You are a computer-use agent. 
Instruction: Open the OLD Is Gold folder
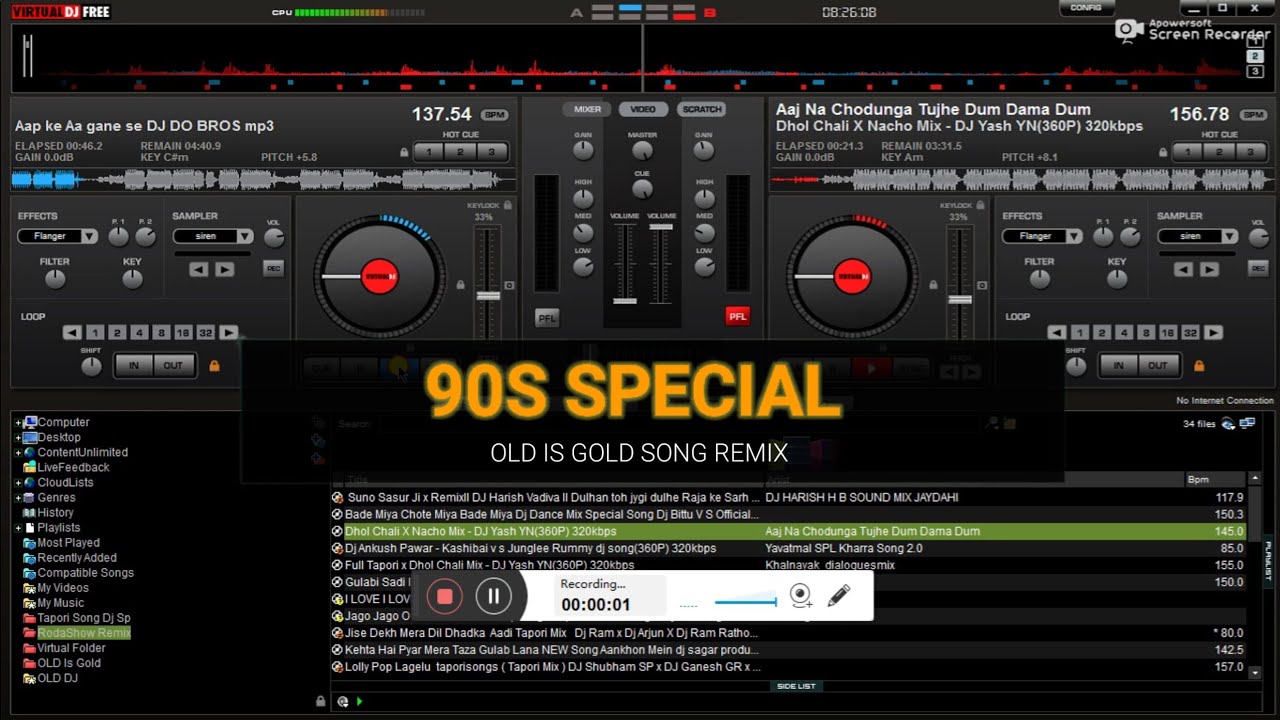(x=69, y=663)
